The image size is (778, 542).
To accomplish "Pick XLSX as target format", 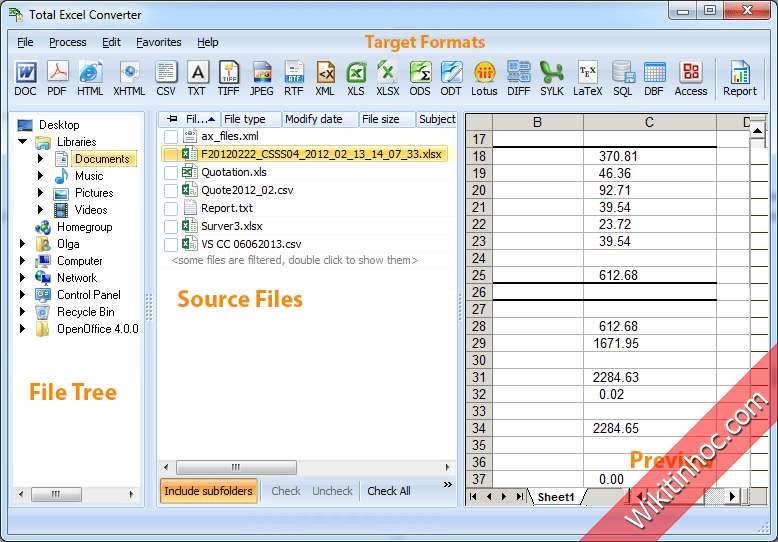I will pyautogui.click(x=388, y=78).
